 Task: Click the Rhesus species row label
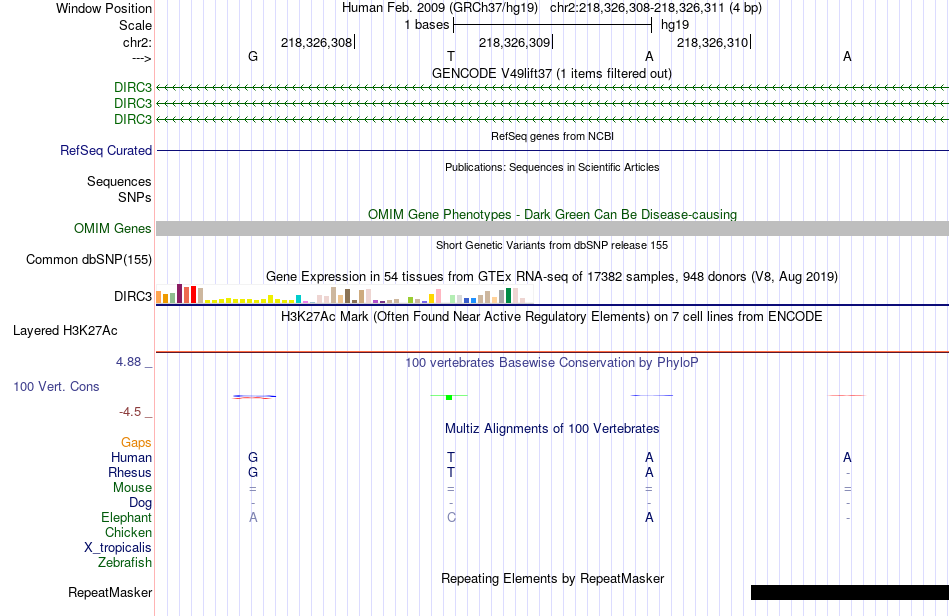click(130, 472)
